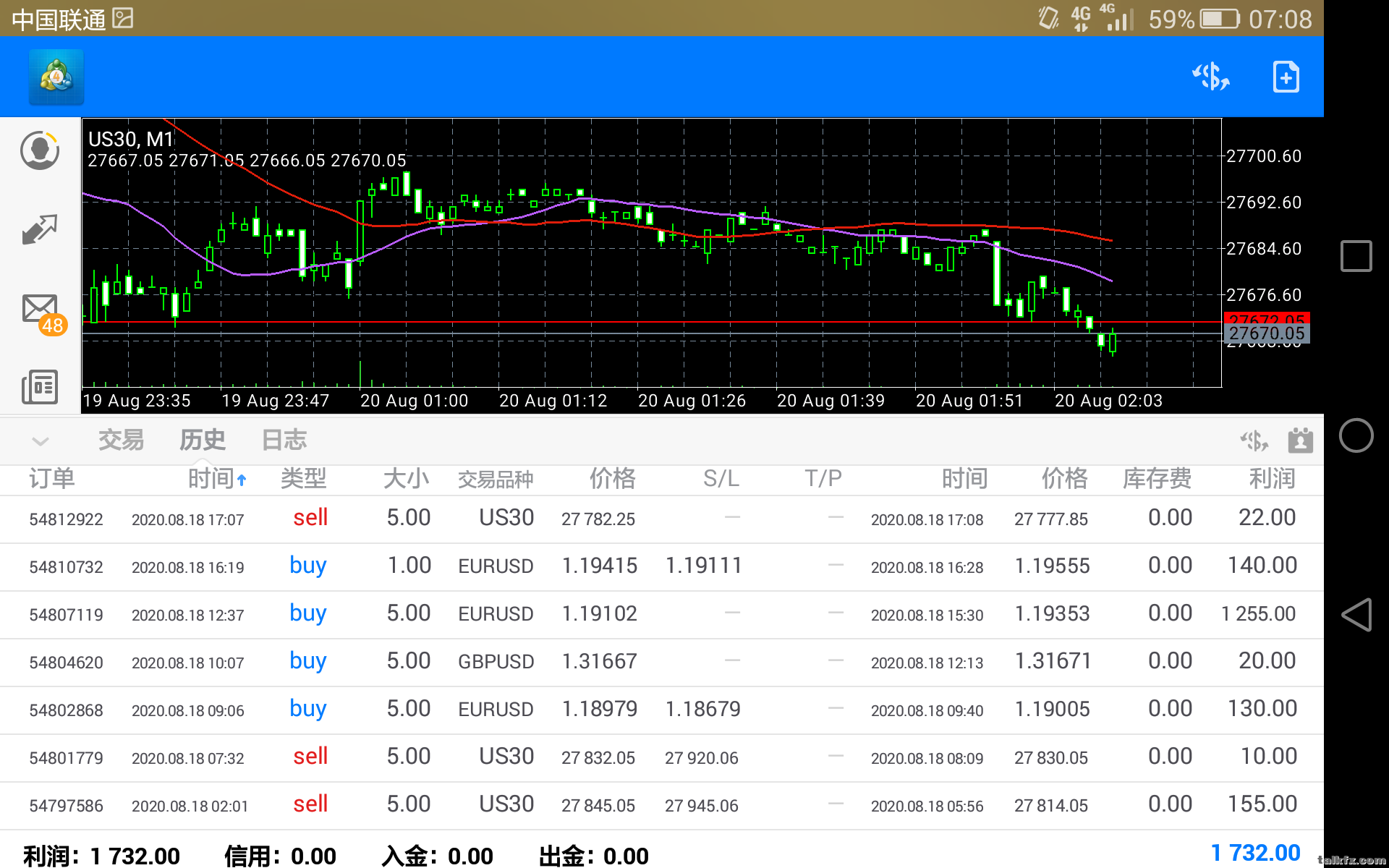Select order 54802868 row
The image size is (1389, 868).
pos(662,710)
